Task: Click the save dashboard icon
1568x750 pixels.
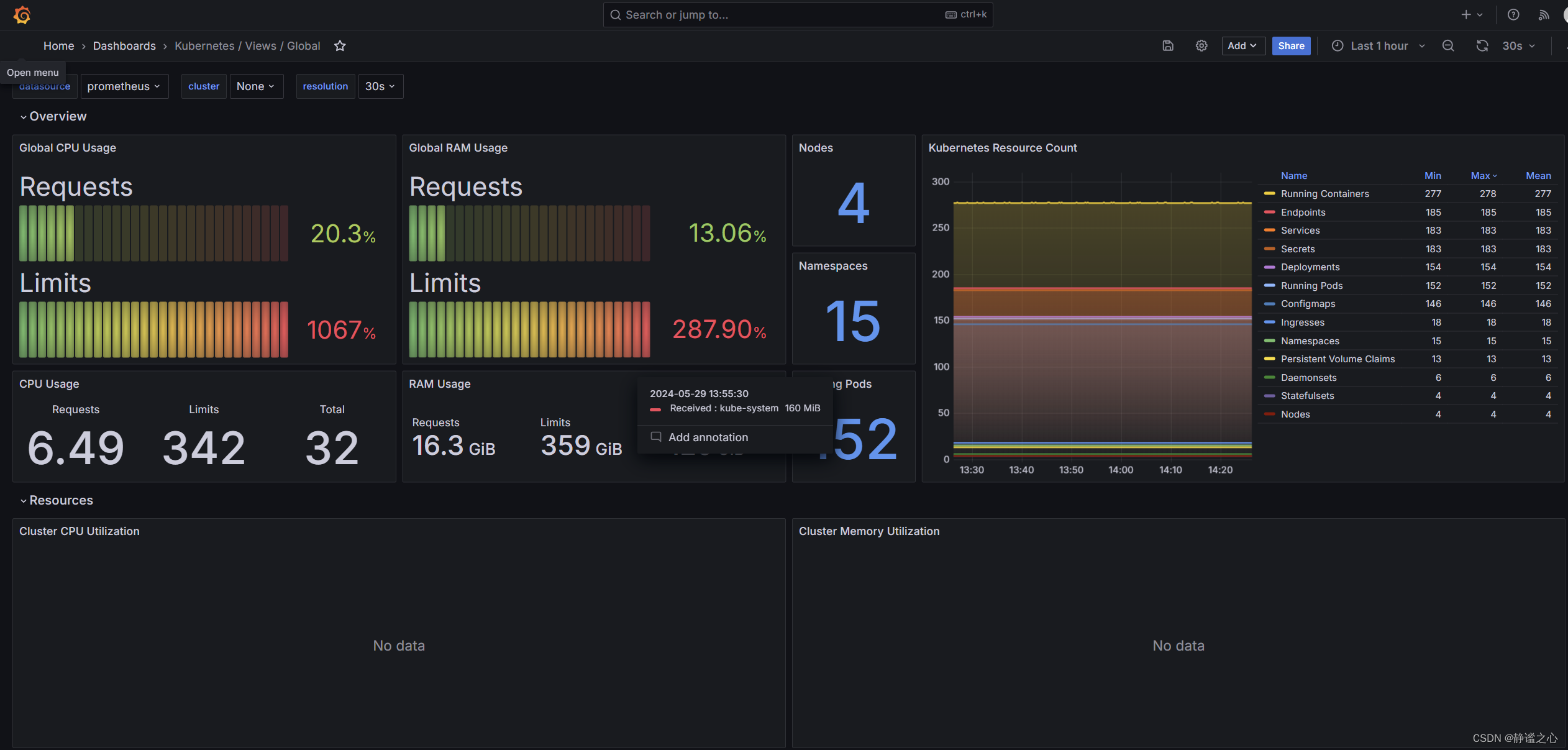Action: coord(1168,46)
